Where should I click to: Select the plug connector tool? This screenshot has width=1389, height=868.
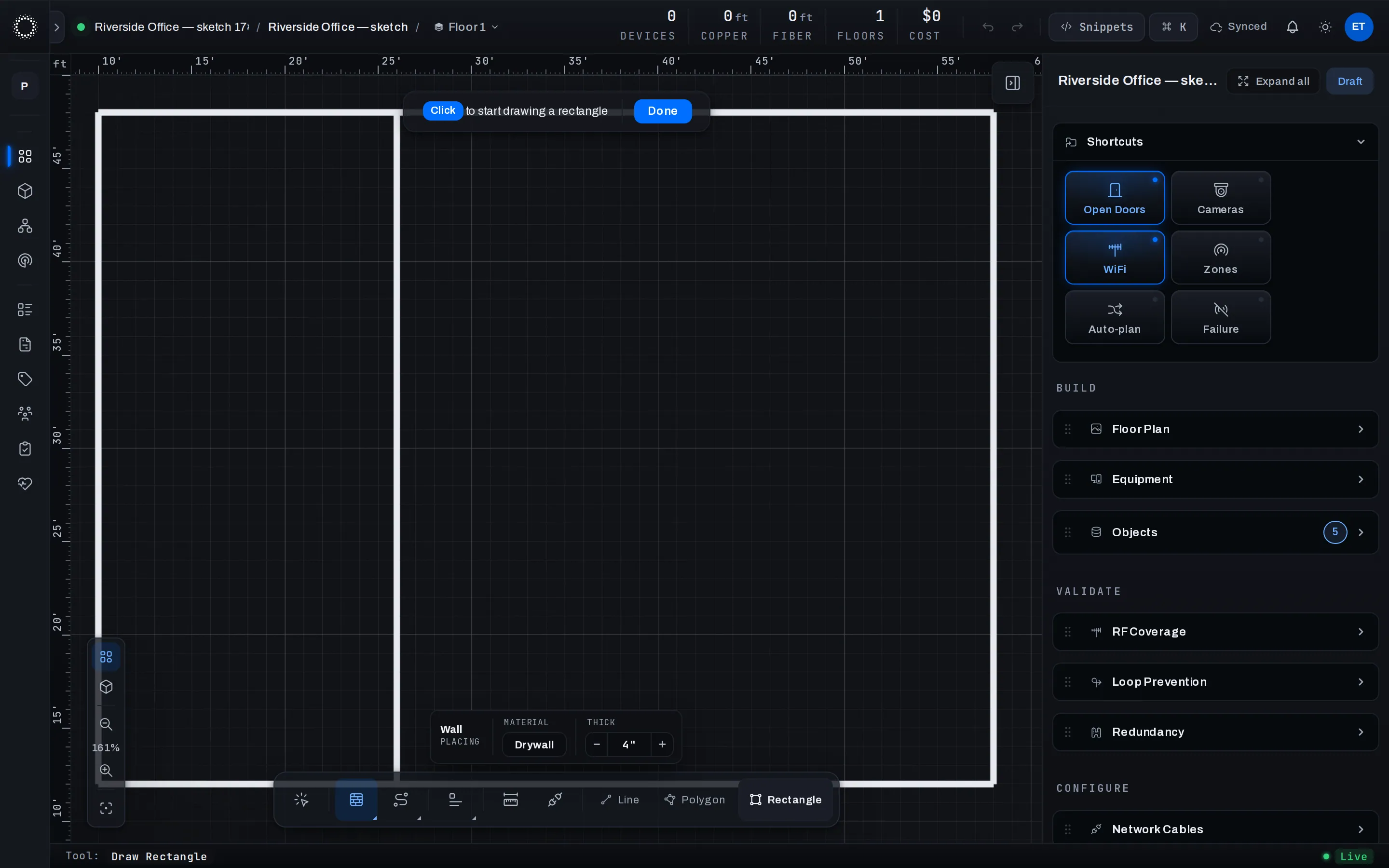tap(555, 800)
